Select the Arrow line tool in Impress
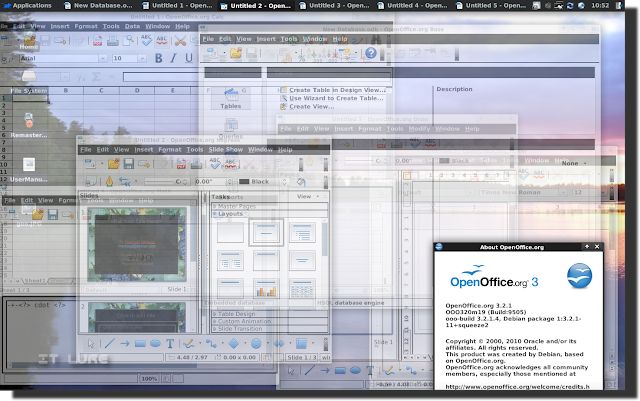 pos(125,344)
